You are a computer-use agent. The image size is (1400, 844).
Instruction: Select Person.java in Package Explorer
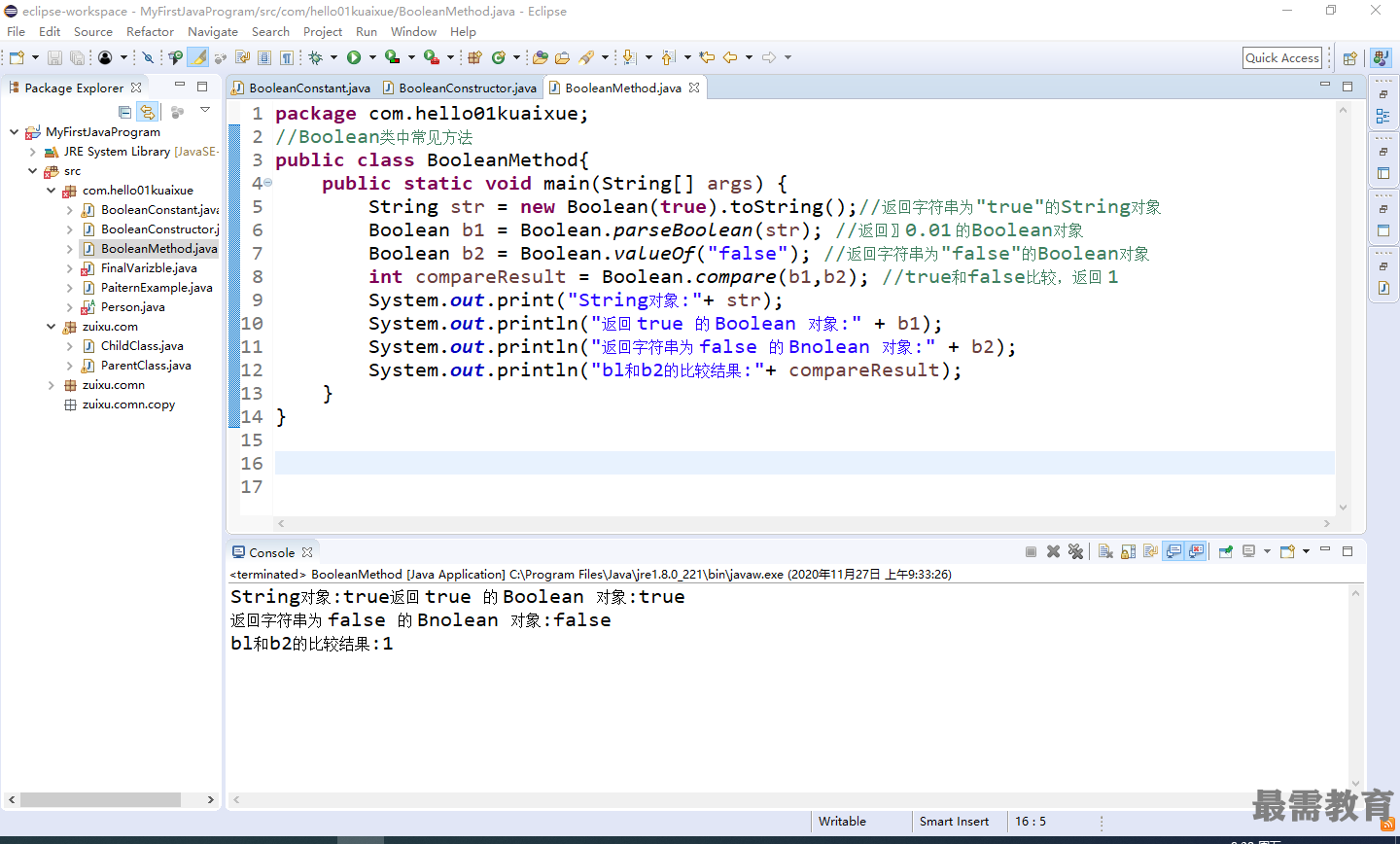(132, 307)
